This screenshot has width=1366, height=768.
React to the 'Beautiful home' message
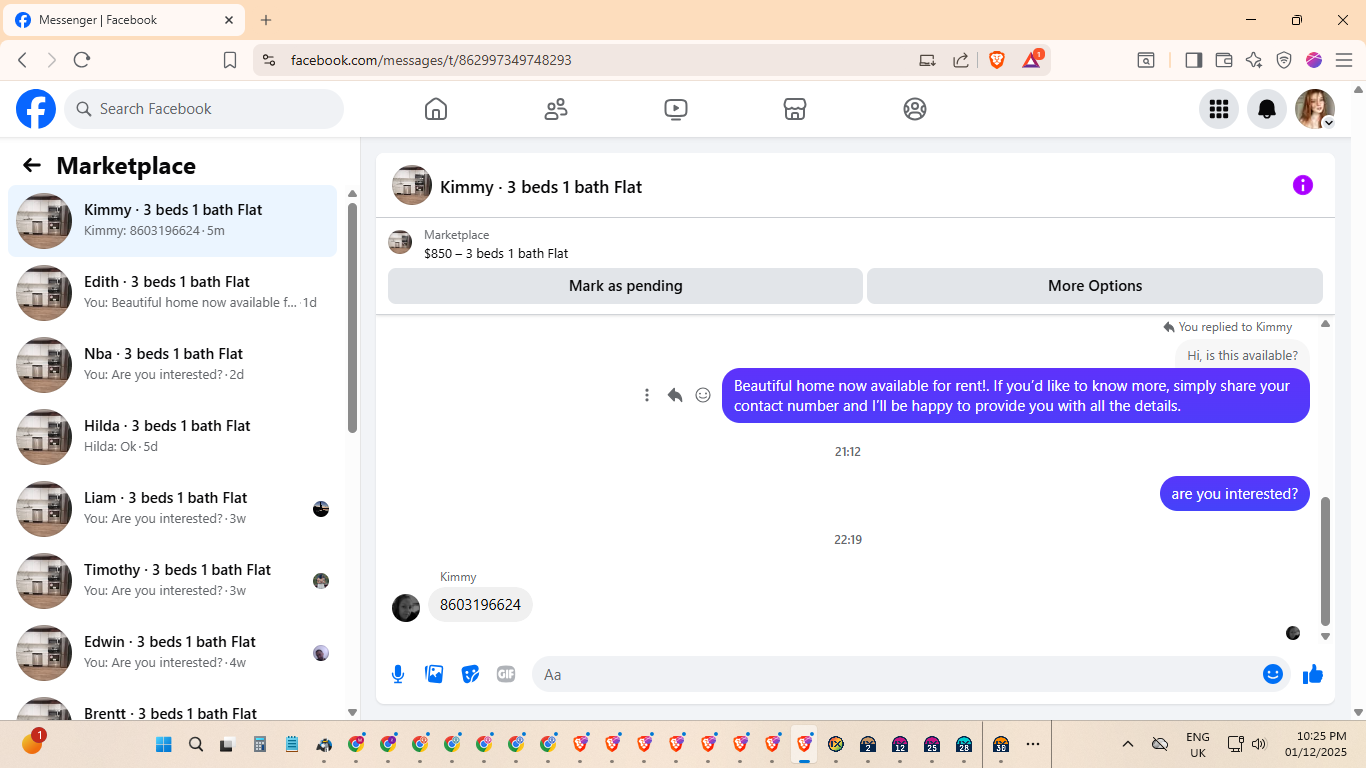(703, 395)
